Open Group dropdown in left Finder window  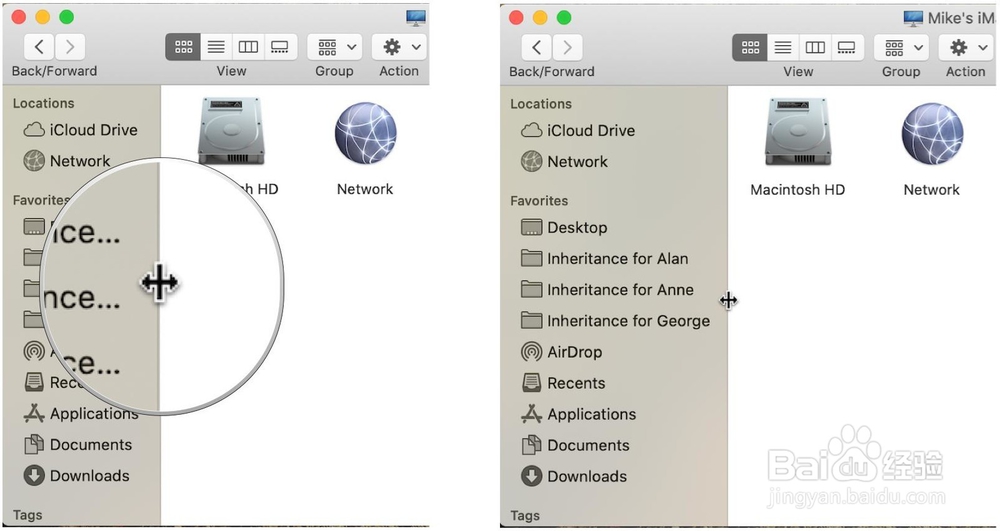[335, 47]
